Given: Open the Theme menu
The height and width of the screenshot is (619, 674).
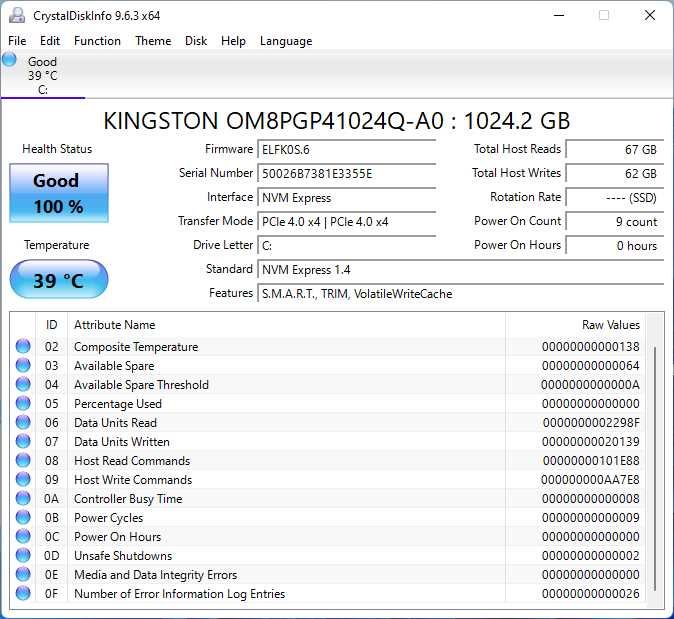Looking at the screenshot, I should coord(153,41).
